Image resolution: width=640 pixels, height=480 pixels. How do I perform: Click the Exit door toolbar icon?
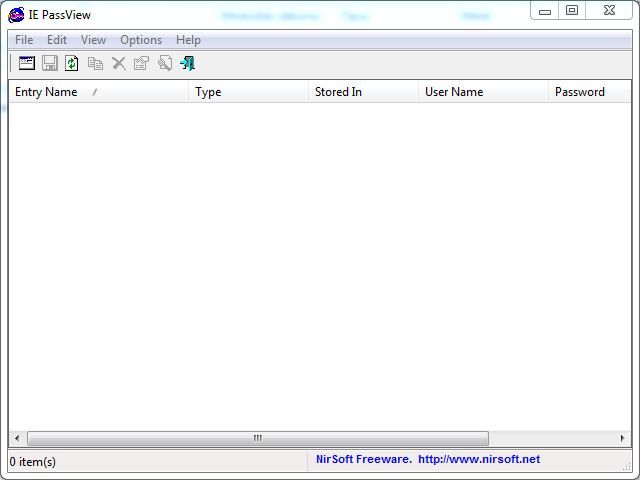click(x=188, y=63)
